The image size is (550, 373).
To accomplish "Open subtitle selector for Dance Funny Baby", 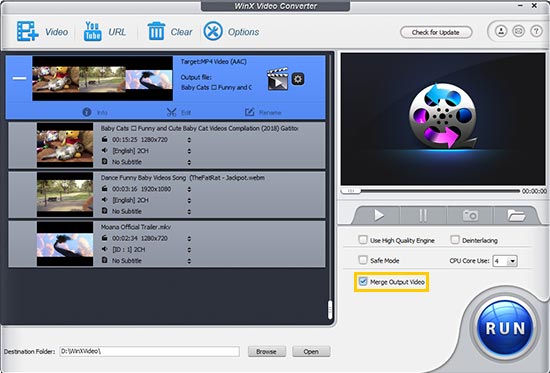I will click(x=189, y=212).
